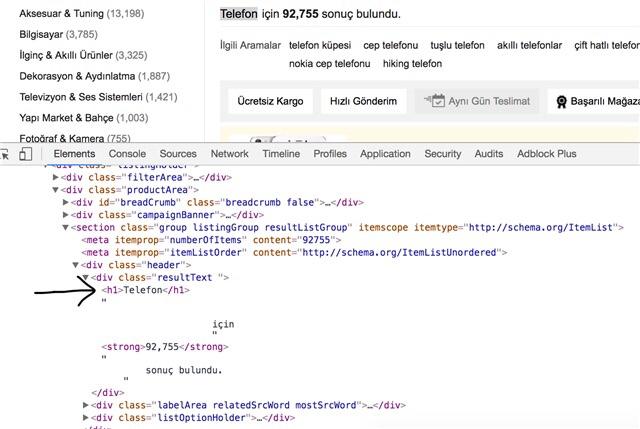Click the schema.org/ItemList itemtype value
The height and width of the screenshot is (429, 640).
click(540, 227)
